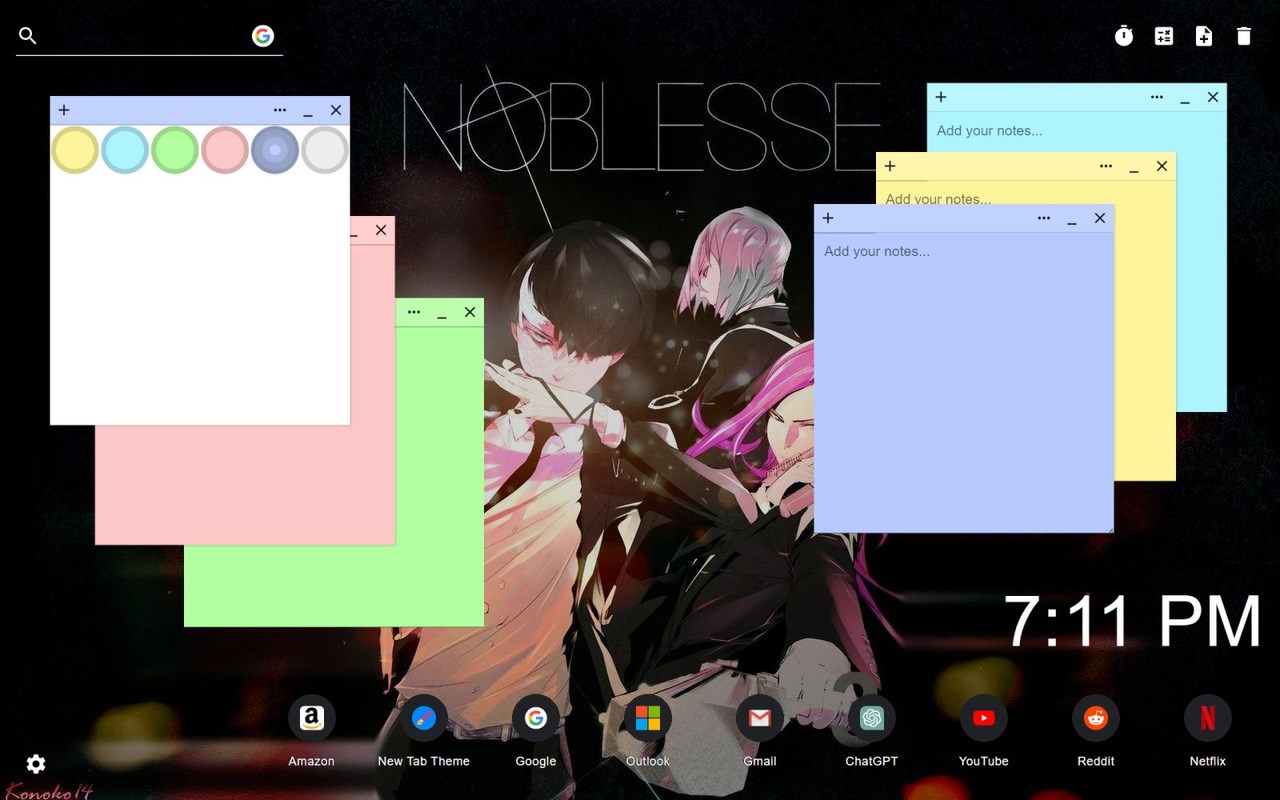Open ChatGPT shortcut
1280x800 pixels.
[872, 718]
